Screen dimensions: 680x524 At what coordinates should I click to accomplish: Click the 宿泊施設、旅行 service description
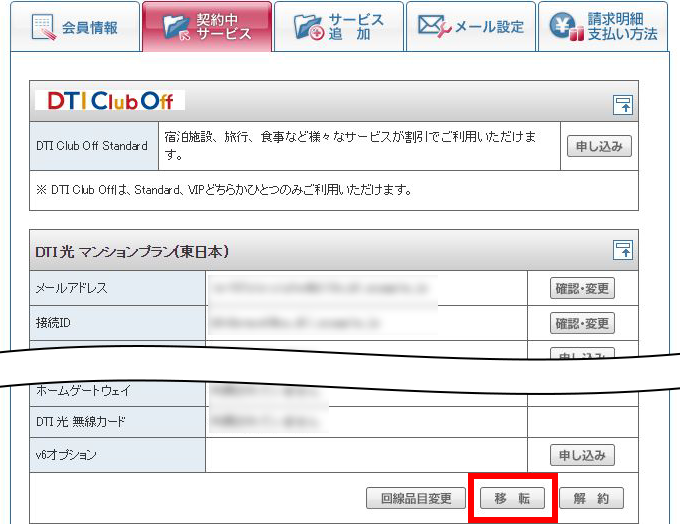(350, 145)
